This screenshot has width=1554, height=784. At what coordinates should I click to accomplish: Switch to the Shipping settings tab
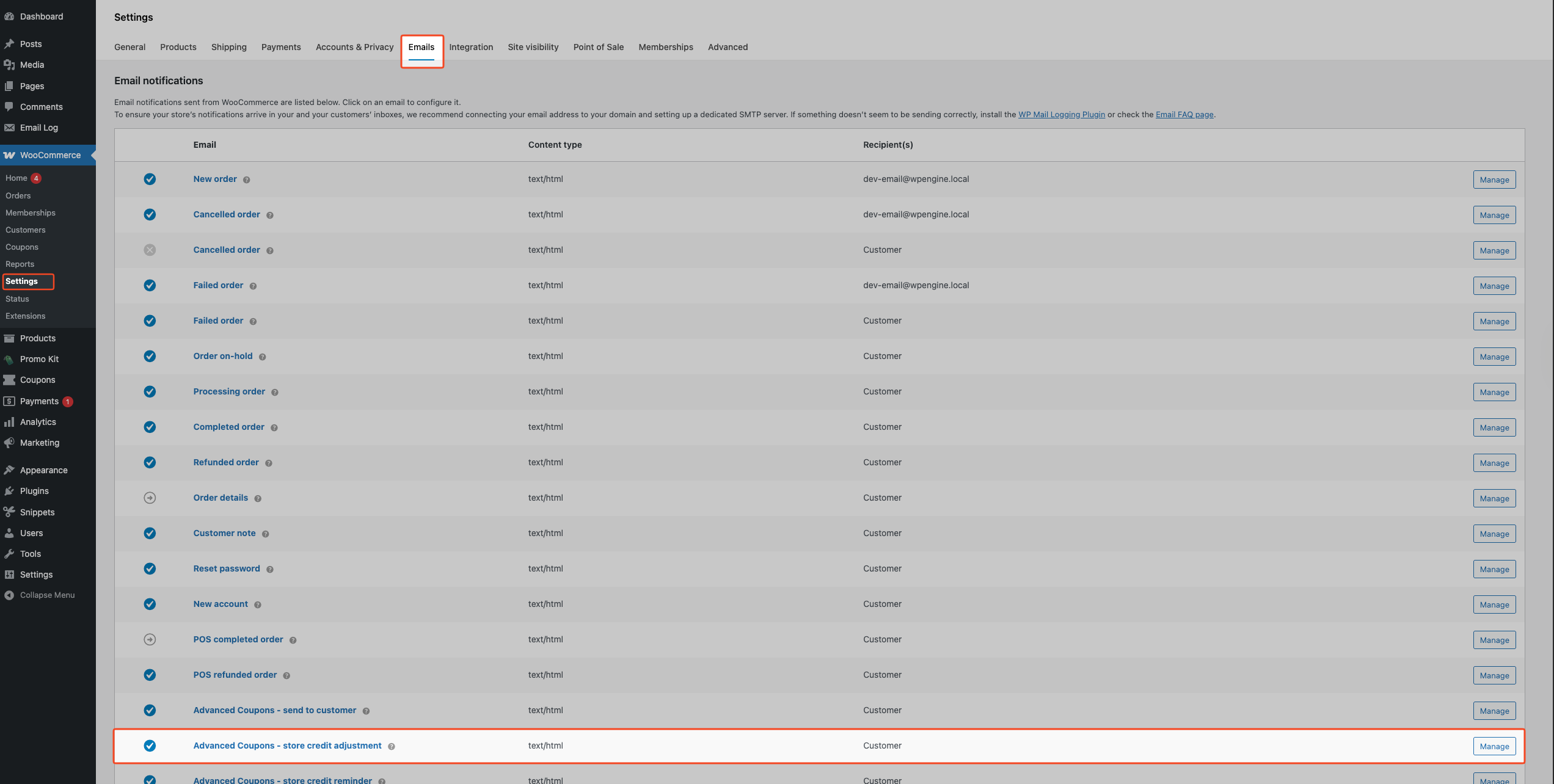(x=228, y=47)
